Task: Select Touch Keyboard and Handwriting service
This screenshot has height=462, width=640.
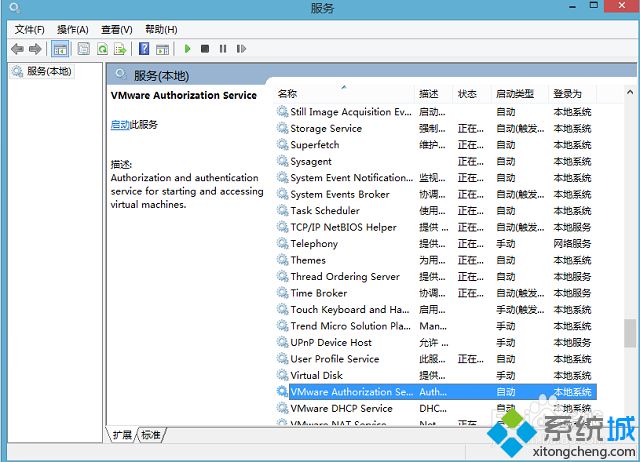Action: (x=436, y=309)
